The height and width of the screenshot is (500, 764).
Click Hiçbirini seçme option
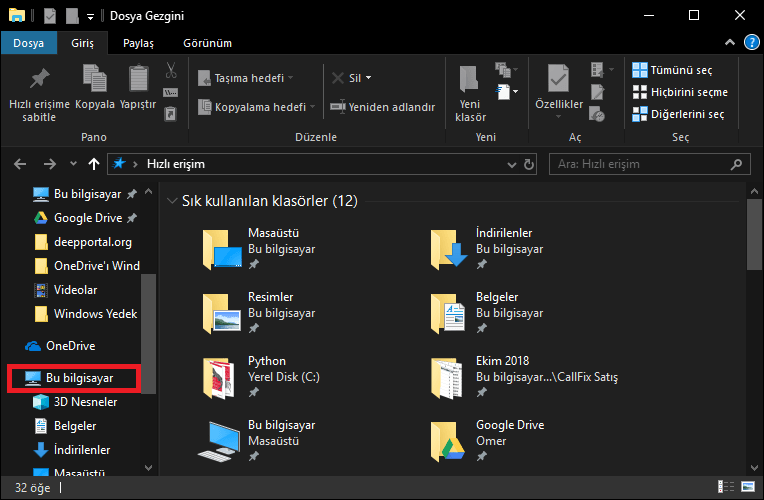(680, 92)
